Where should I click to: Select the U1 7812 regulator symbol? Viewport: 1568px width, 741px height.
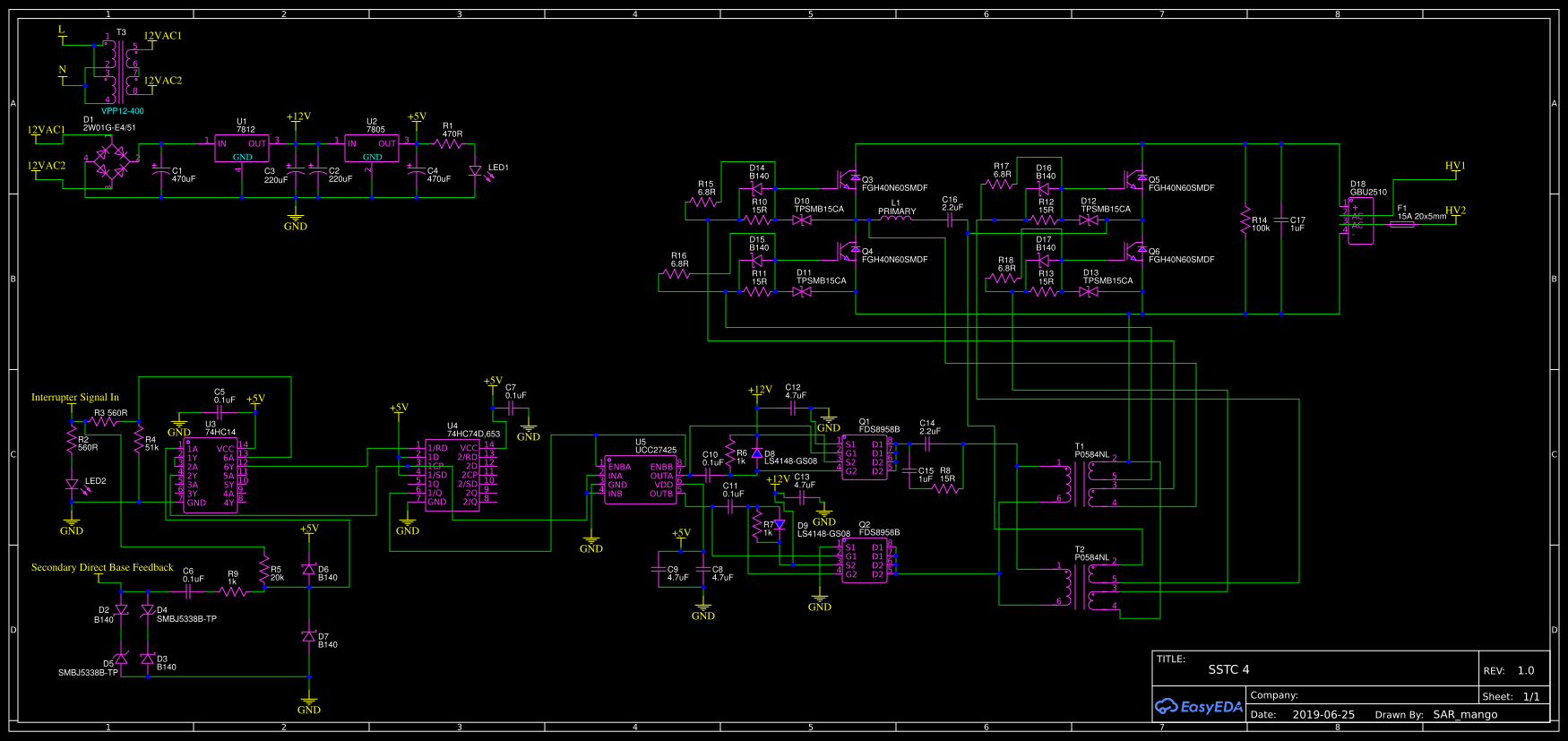pyautogui.click(x=241, y=149)
